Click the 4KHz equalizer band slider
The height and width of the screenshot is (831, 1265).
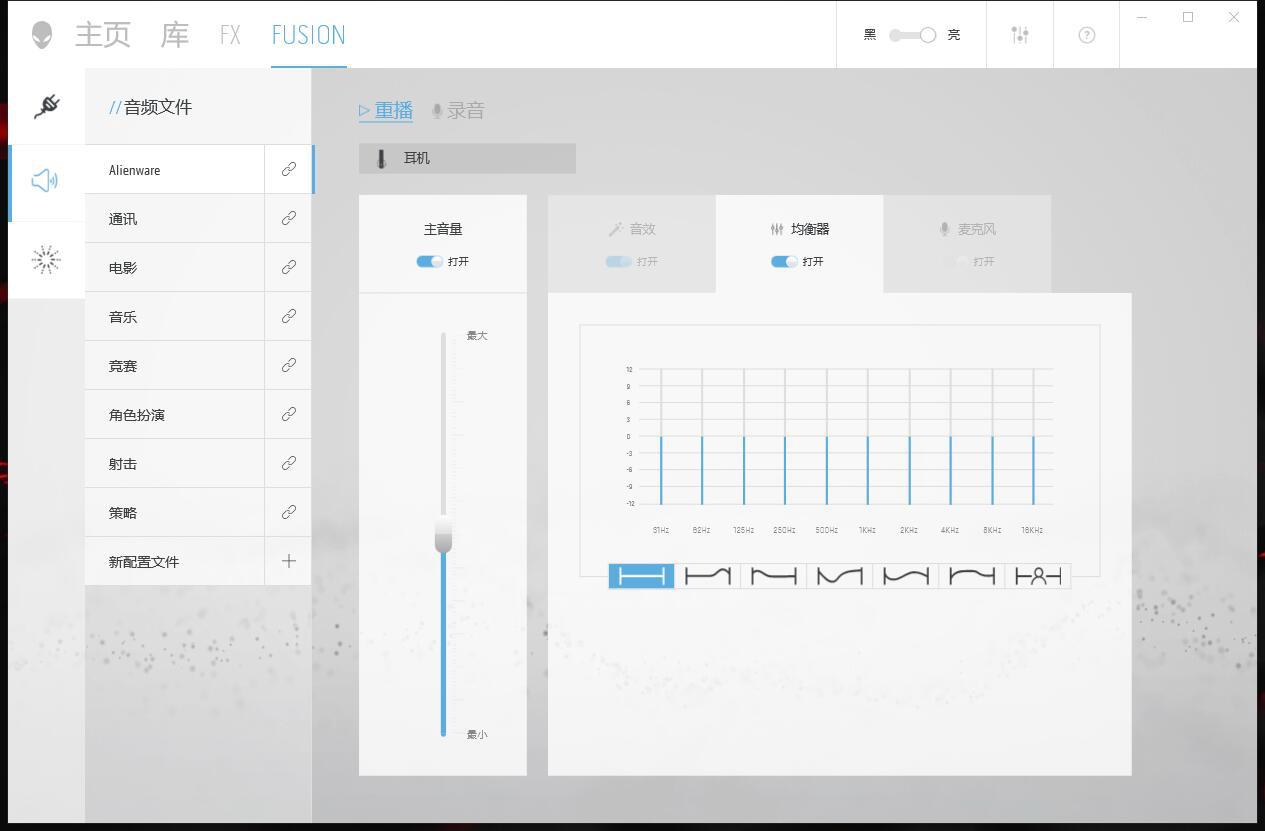tap(951, 437)
